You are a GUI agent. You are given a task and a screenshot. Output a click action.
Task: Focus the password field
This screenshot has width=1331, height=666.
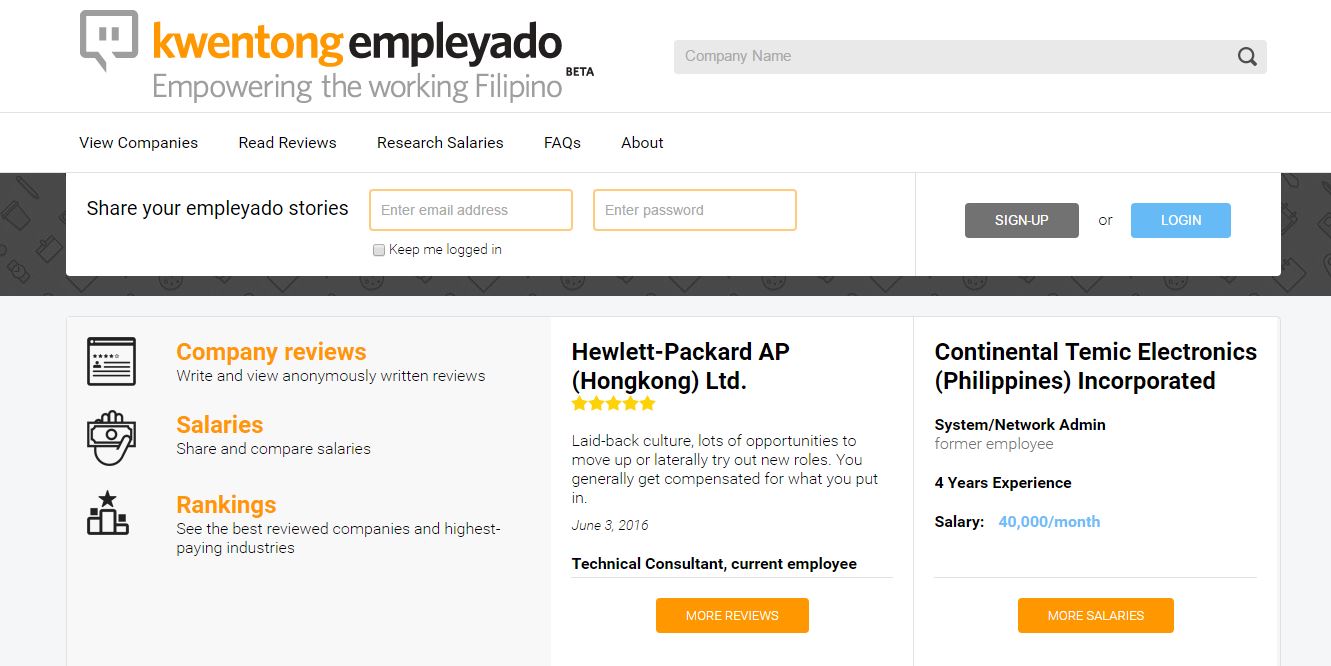(695, 210)
